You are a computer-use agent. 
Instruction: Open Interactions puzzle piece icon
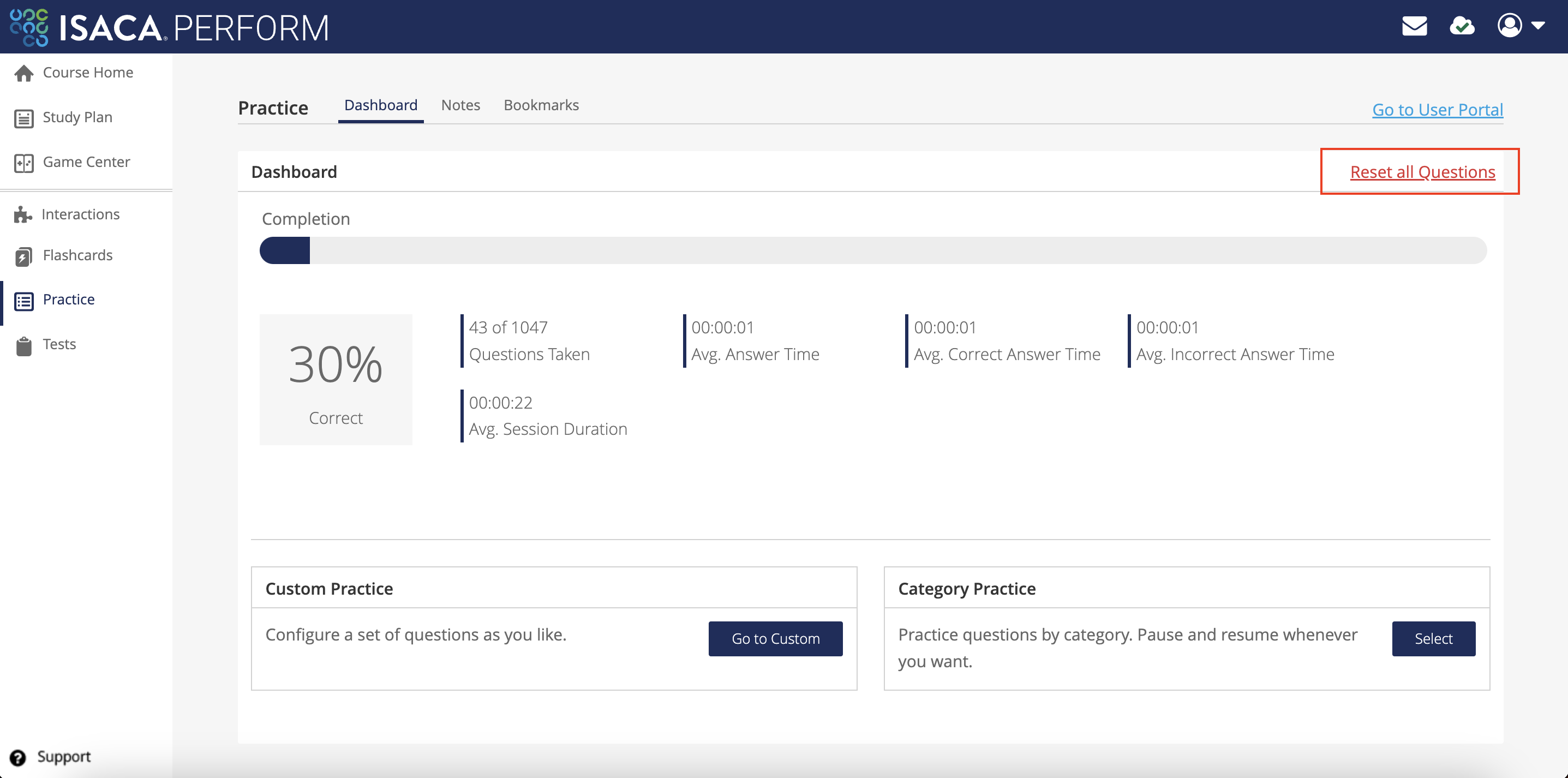point(22,214)
